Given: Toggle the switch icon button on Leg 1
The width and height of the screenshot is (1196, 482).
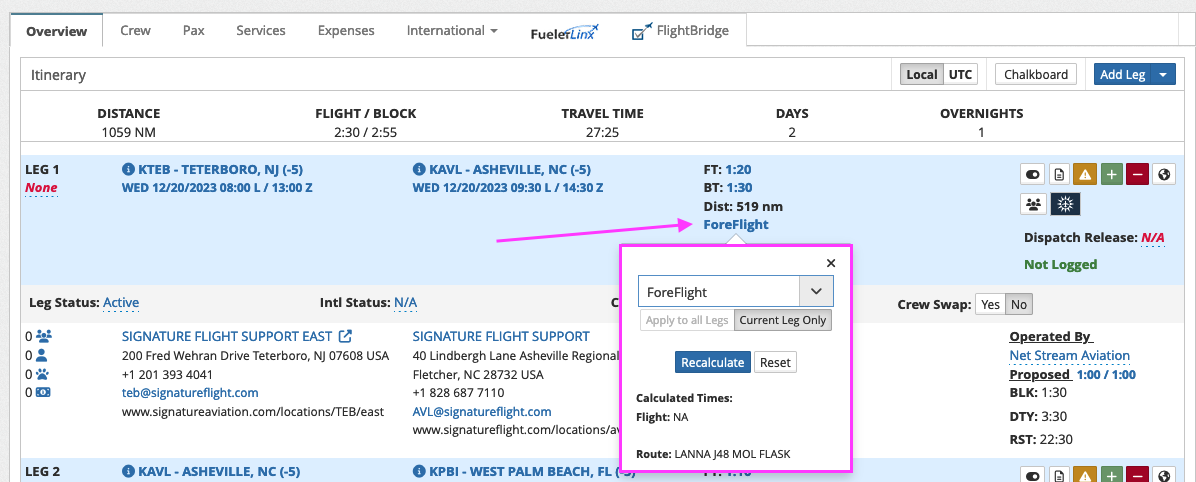Looking at the screenshot, I should 1033,174.
